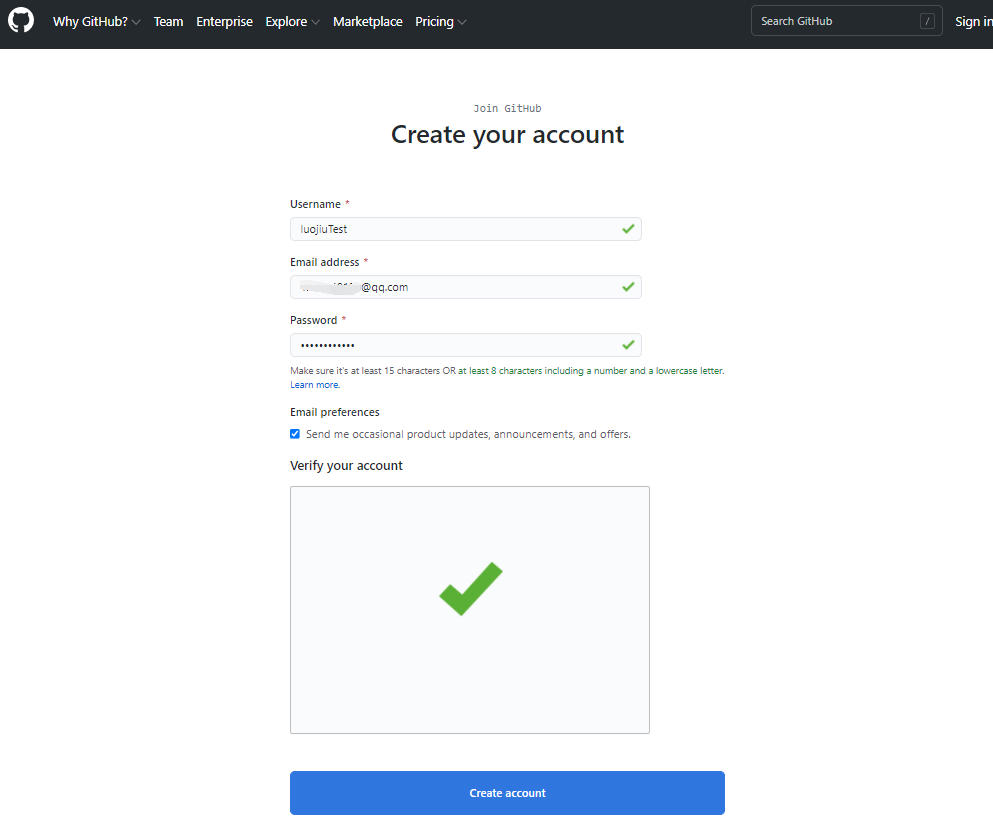993x830 pixels.
Task: Open the Learn more password link
Action: (314, 385)
